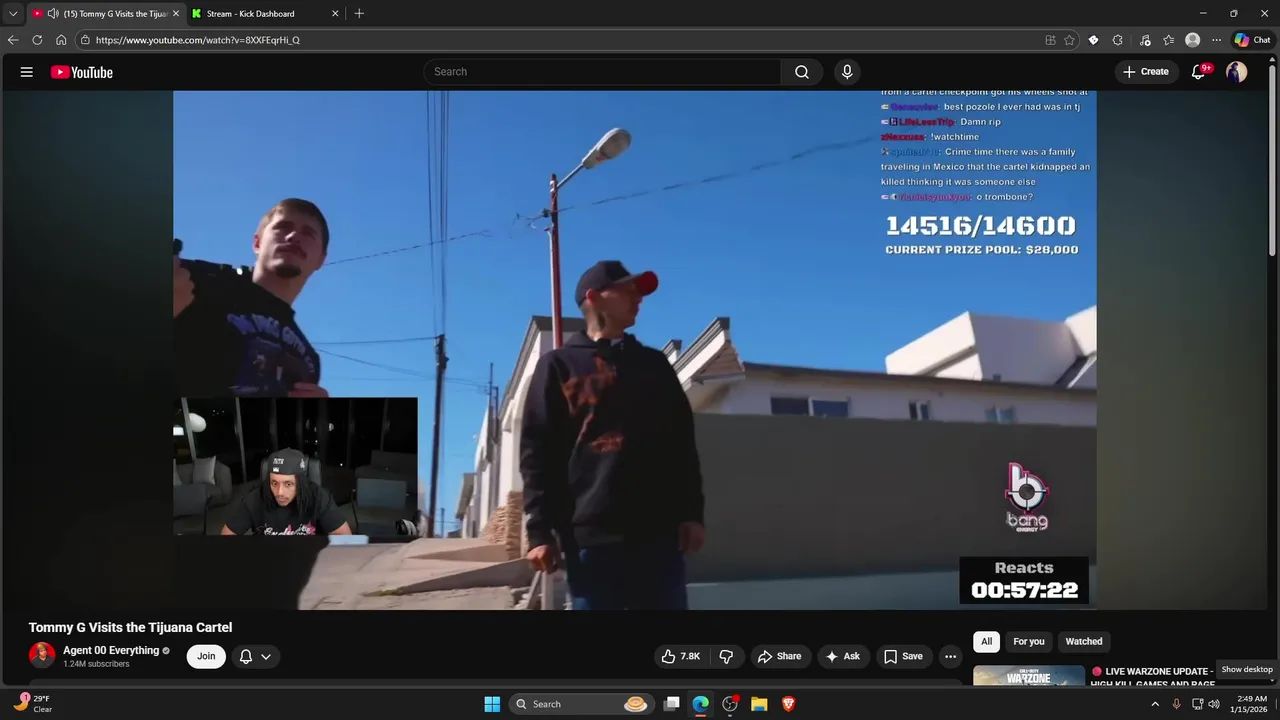The width and height of the screenshot is (1280, 720).
Task: Open the Windows Start menu
Action: click(492, 704)
